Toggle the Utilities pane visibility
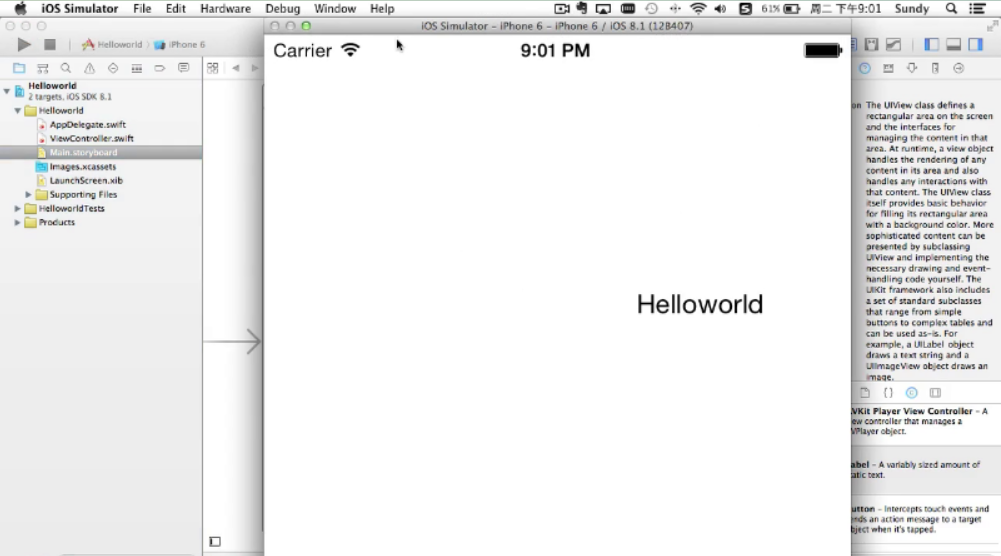 click(x=975, y=45)
